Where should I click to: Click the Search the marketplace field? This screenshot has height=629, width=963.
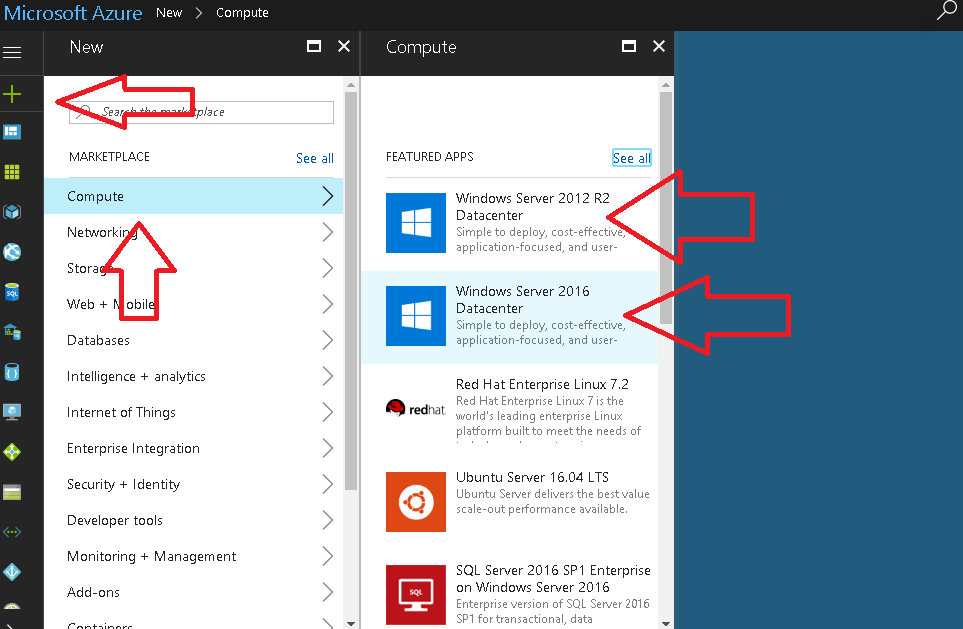(x=201, y=112)
